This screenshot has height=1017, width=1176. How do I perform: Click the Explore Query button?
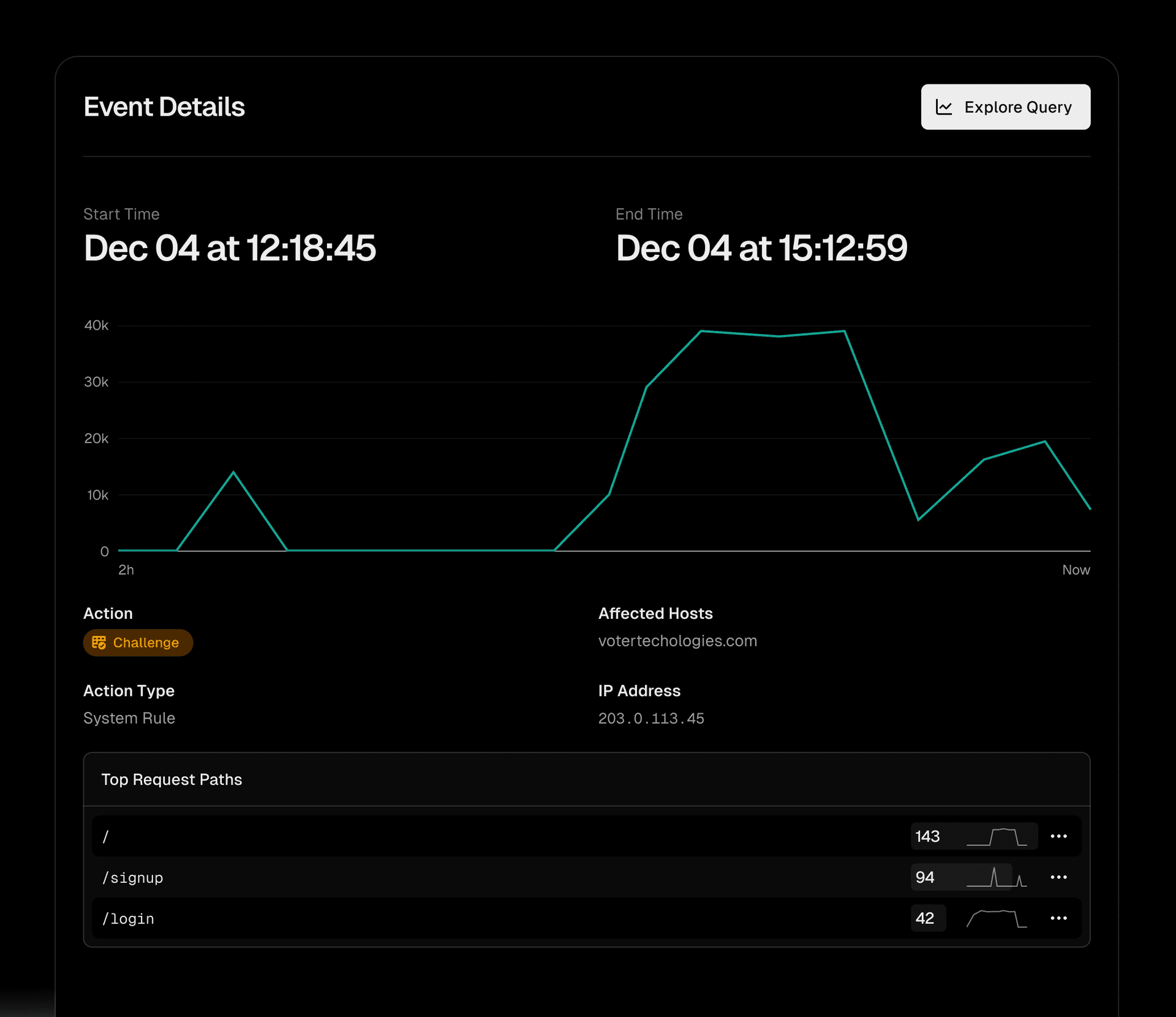click(x=1005, y=107)
